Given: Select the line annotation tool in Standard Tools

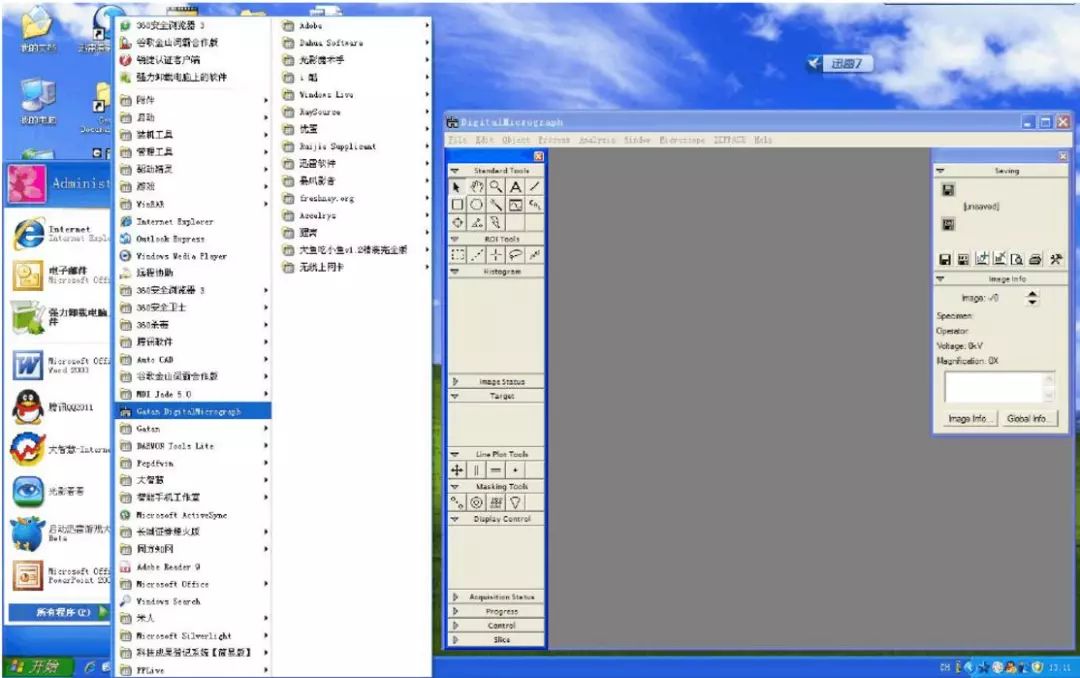Looking at the screenshot, I should 534,187.
